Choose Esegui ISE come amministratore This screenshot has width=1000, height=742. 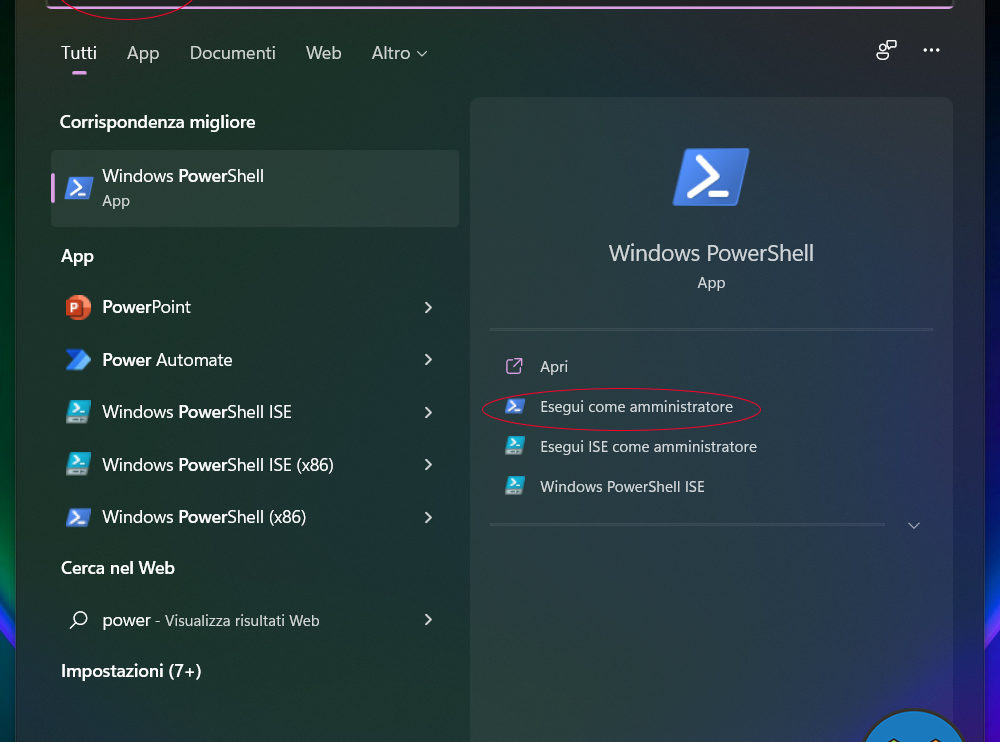(648, 447)
